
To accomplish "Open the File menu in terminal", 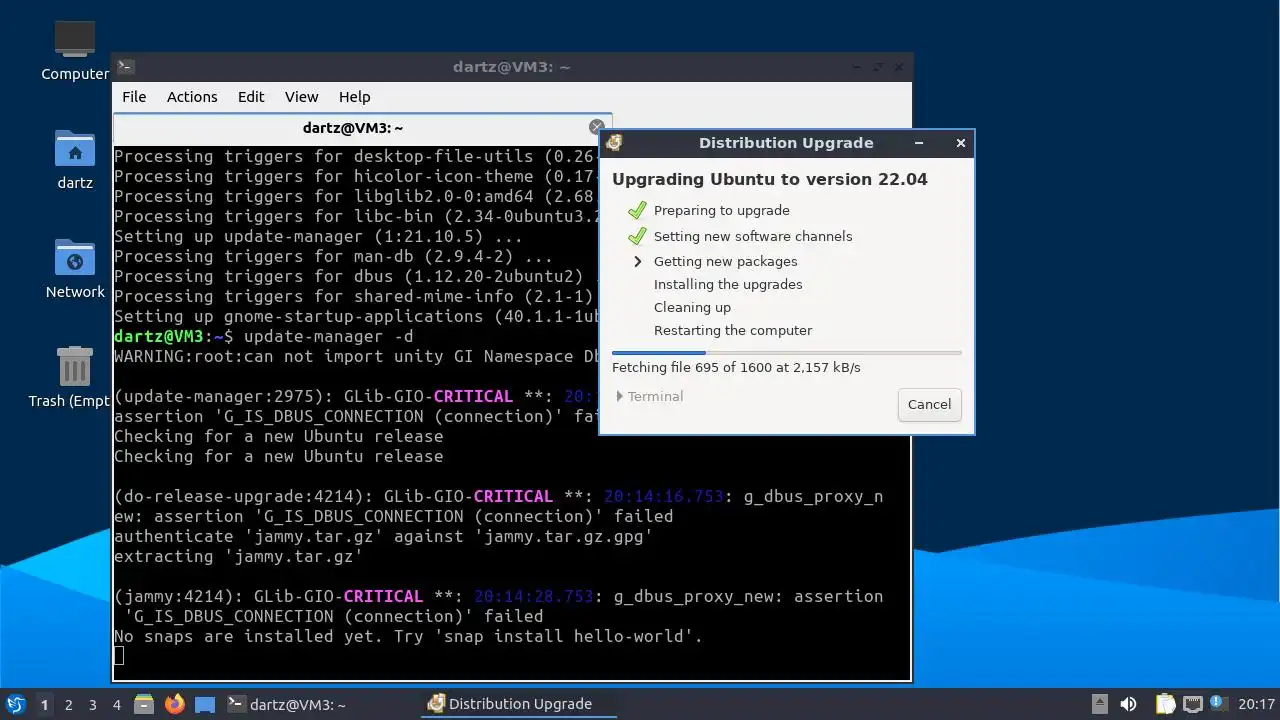I will [x=134, y=97].
